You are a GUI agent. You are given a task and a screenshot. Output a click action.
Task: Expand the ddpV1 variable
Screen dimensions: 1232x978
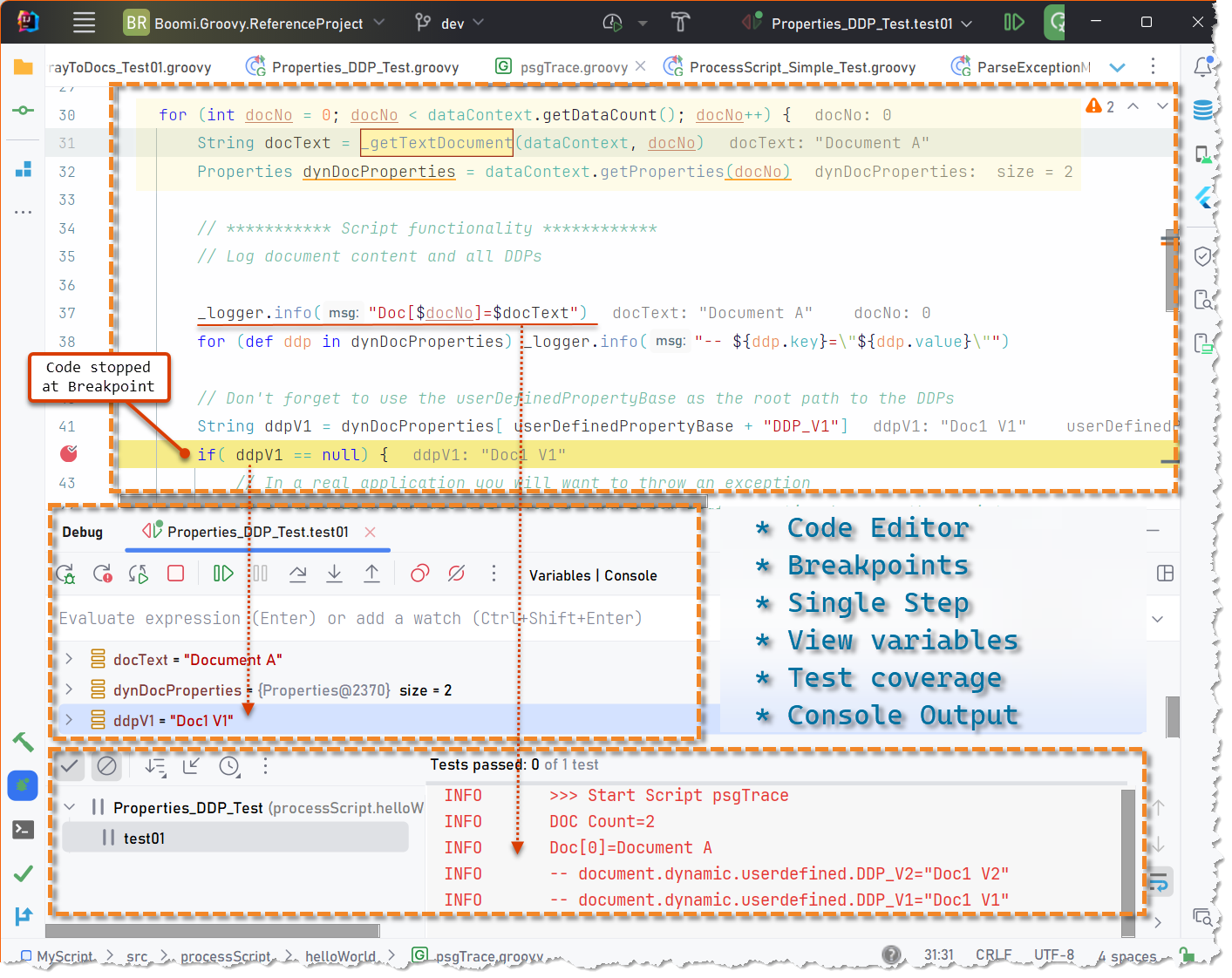[69, 720]
